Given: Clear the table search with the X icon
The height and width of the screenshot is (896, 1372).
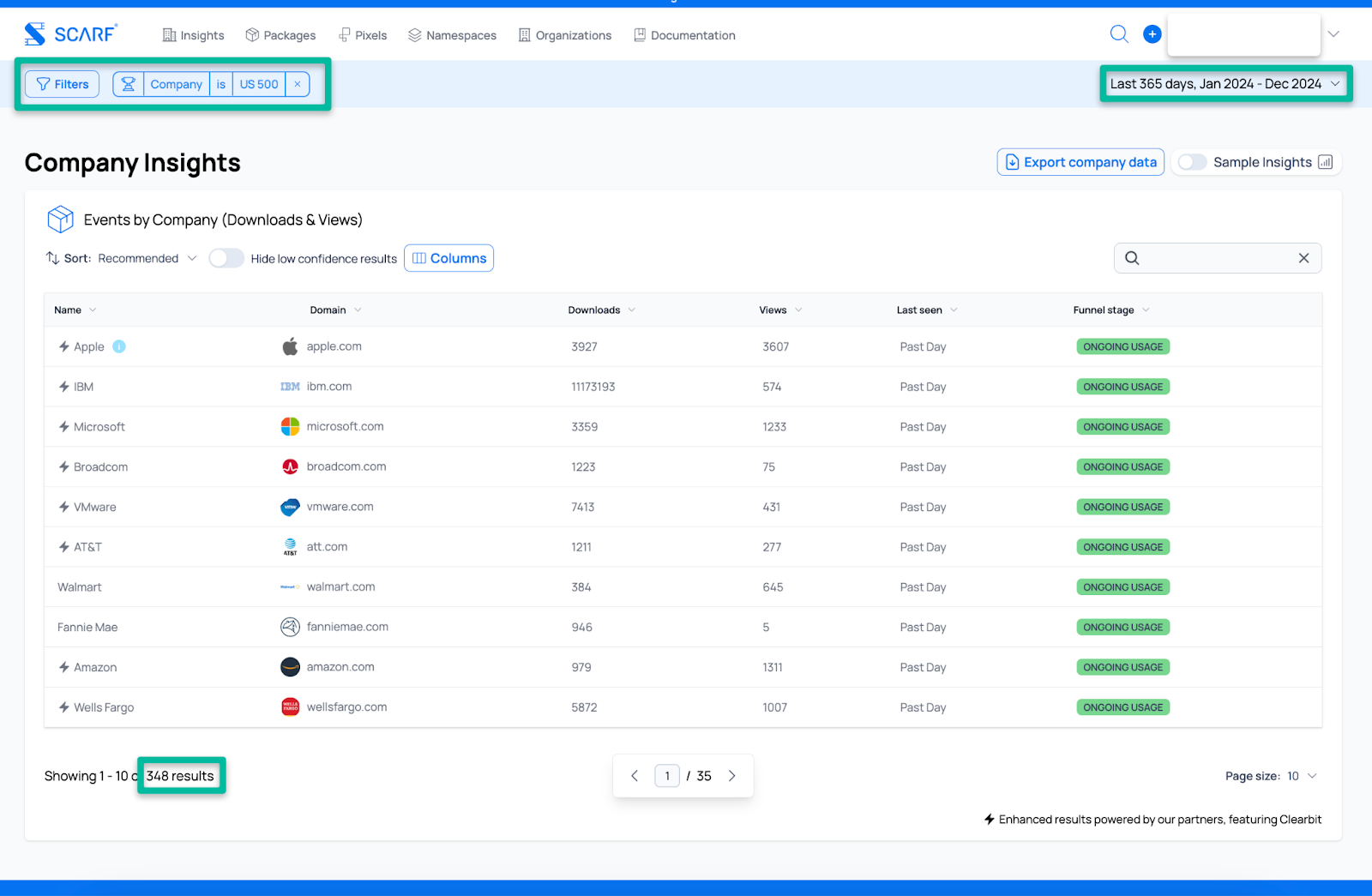Looking at the screenshot, I should (x=1303, y=258).
